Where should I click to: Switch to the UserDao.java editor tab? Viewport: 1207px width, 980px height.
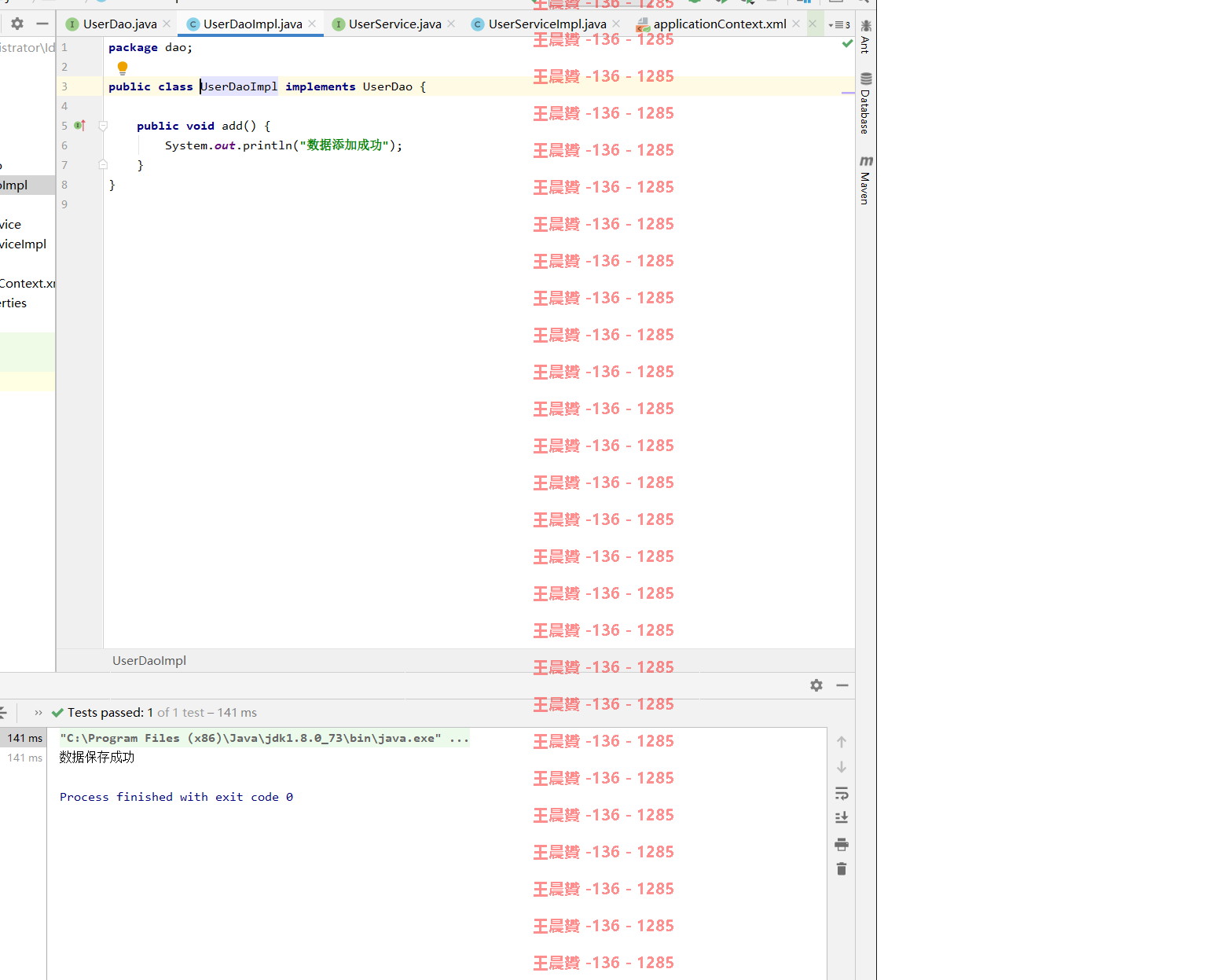click(x=119, y=24)
